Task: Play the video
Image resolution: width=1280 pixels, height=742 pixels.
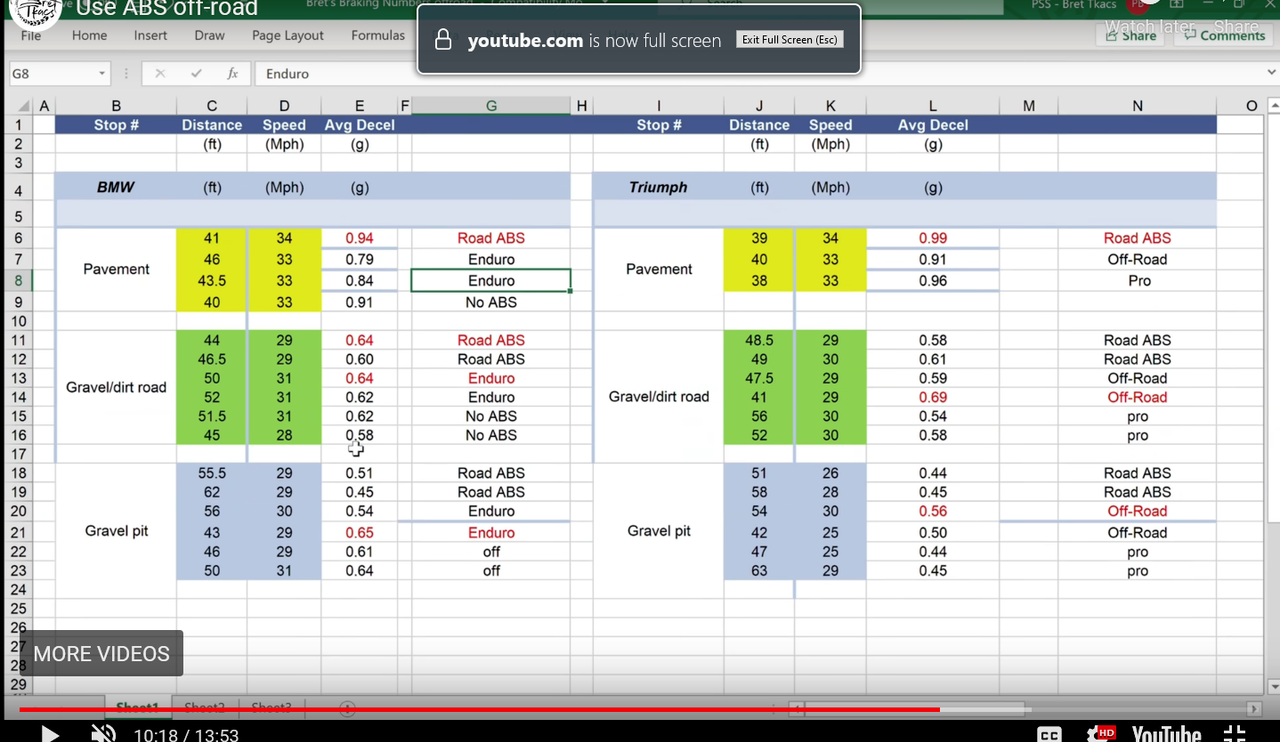Action: click(49, 735)
